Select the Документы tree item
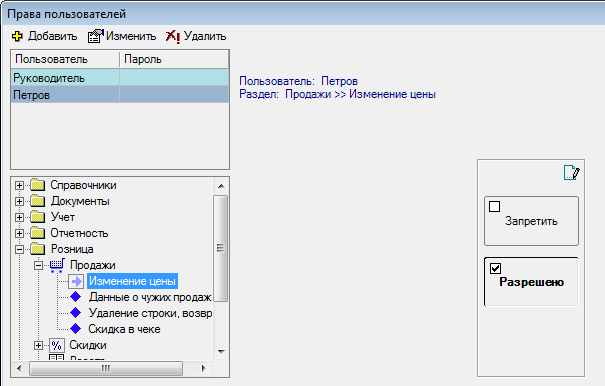The width and height of the screenshot is (605, 386). point(80,201)
